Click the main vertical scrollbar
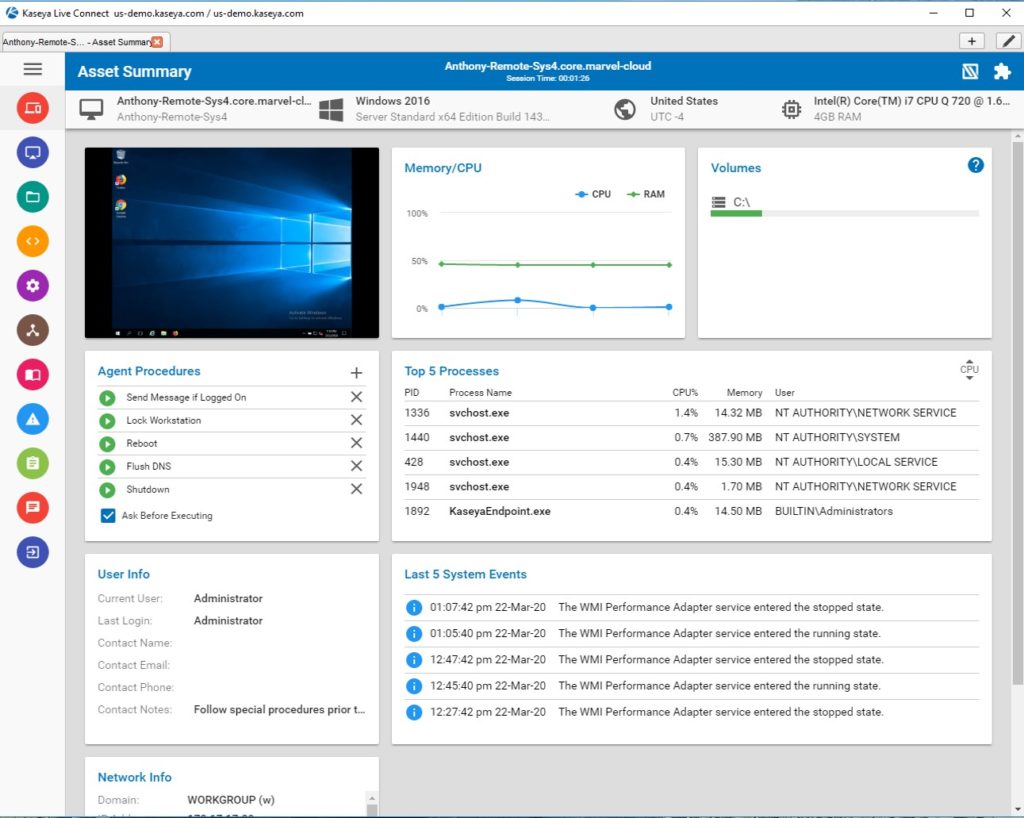The image size is (1024, 818). (x=1017, y=411)
